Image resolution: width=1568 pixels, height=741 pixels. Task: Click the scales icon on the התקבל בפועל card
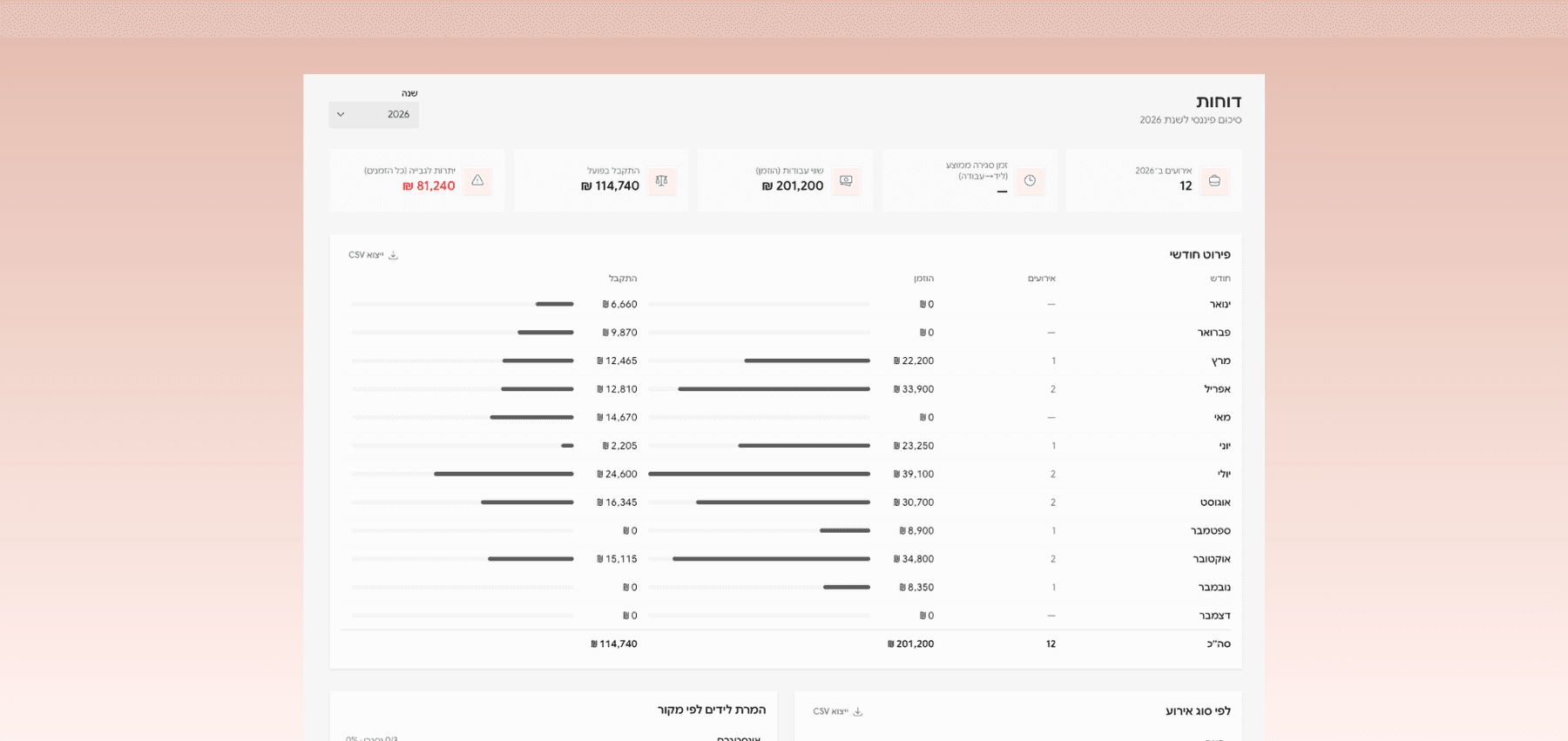pyautogui.click(x=662, y=181)
